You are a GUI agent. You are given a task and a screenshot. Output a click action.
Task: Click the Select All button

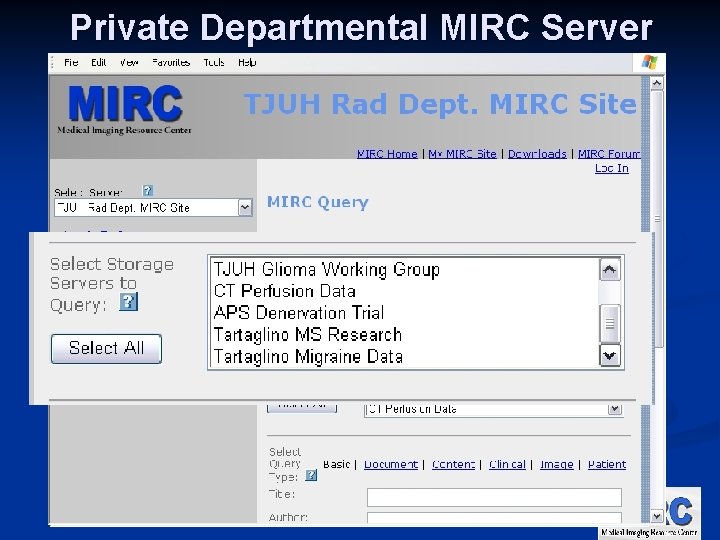point(107,349)
